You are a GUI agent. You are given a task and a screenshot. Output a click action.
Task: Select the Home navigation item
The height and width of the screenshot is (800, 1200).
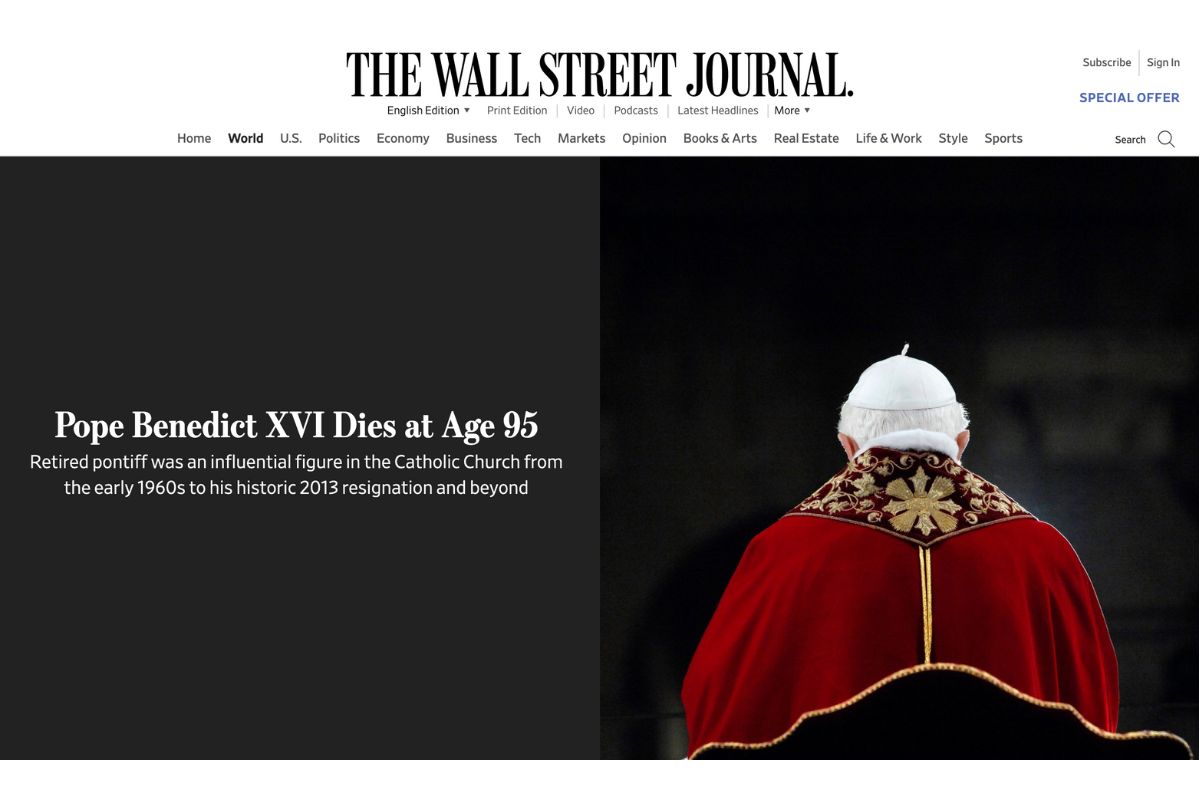coord(194,138)
